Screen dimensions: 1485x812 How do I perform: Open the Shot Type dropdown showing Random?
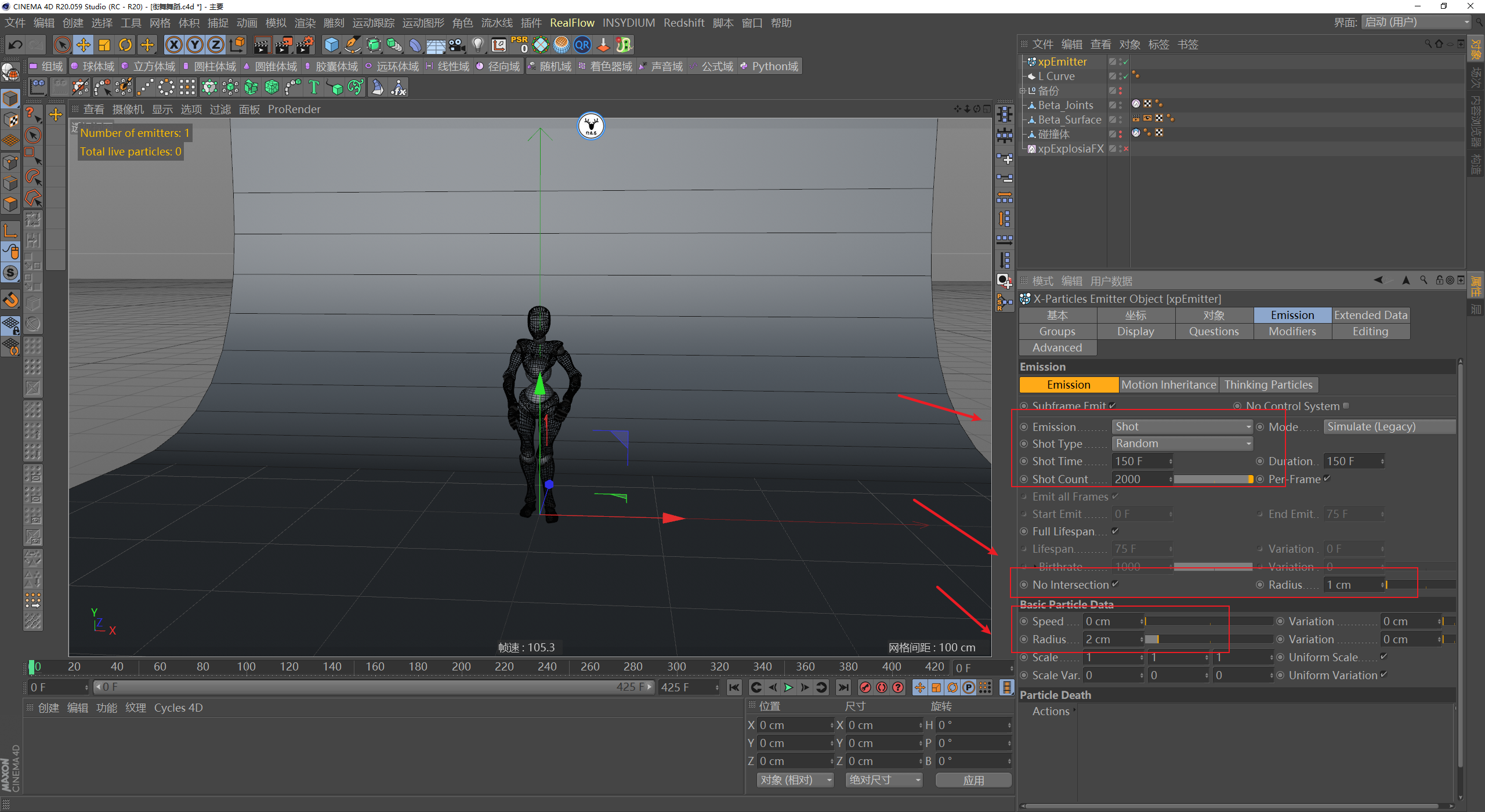pyautogui.click(x=1182, y=444)
